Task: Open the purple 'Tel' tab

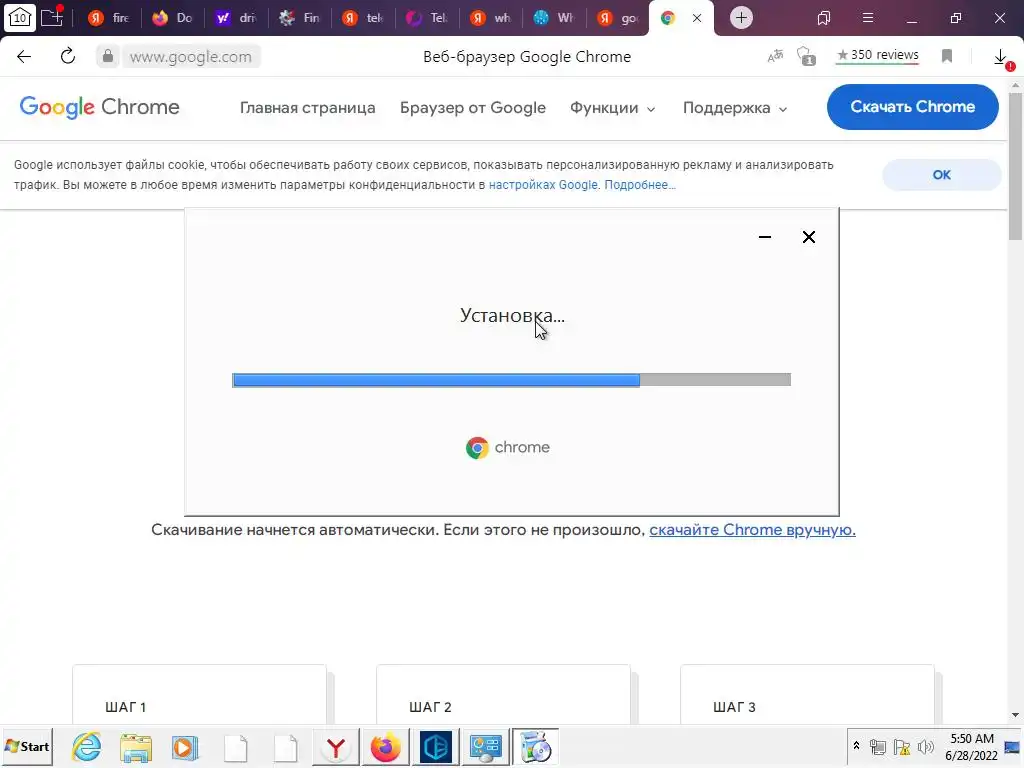Action: pyautogui.click(x=426, y=18)
